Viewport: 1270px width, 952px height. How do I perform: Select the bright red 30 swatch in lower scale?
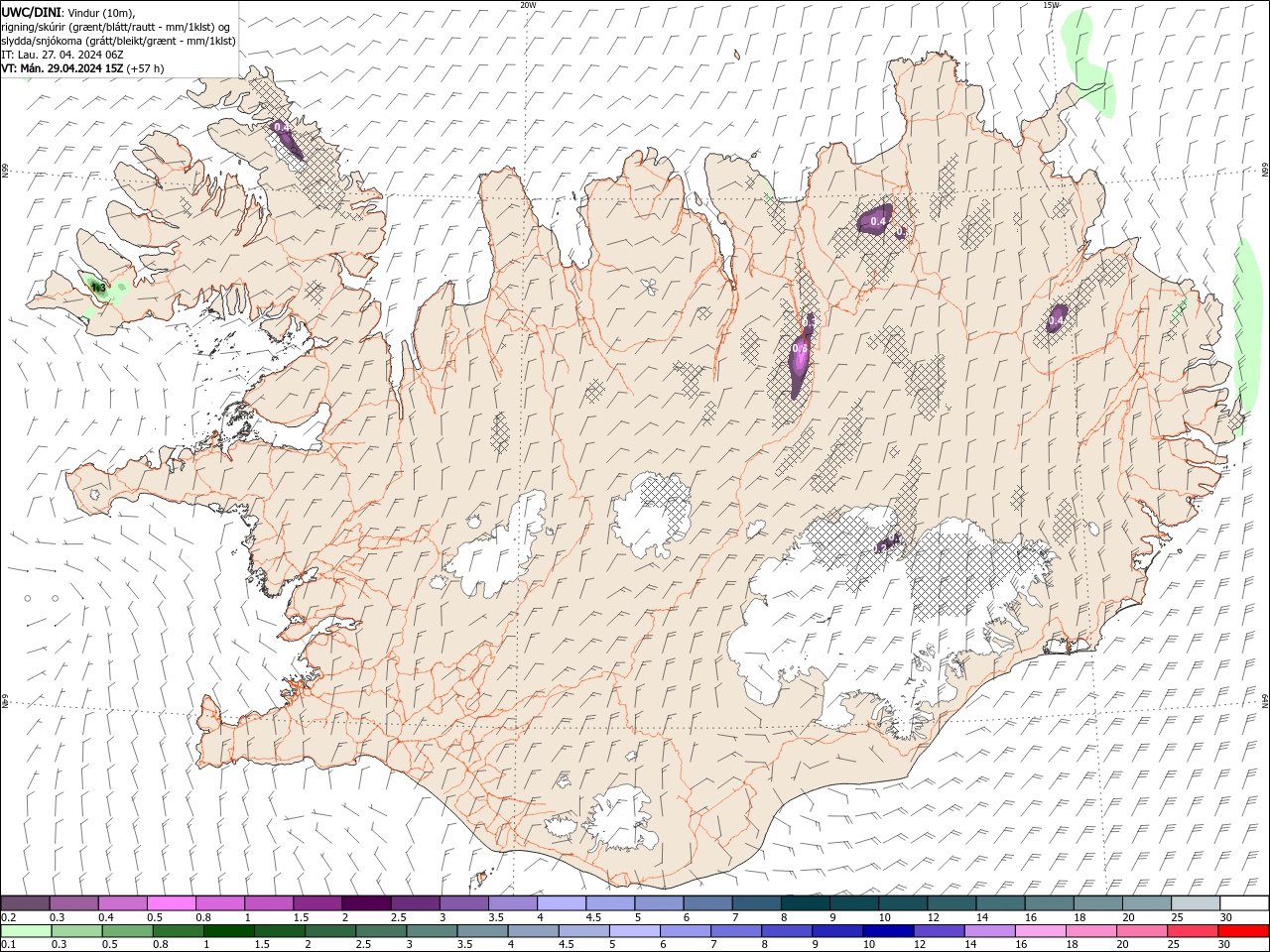pyautogui.click(x=1243, y=931)
